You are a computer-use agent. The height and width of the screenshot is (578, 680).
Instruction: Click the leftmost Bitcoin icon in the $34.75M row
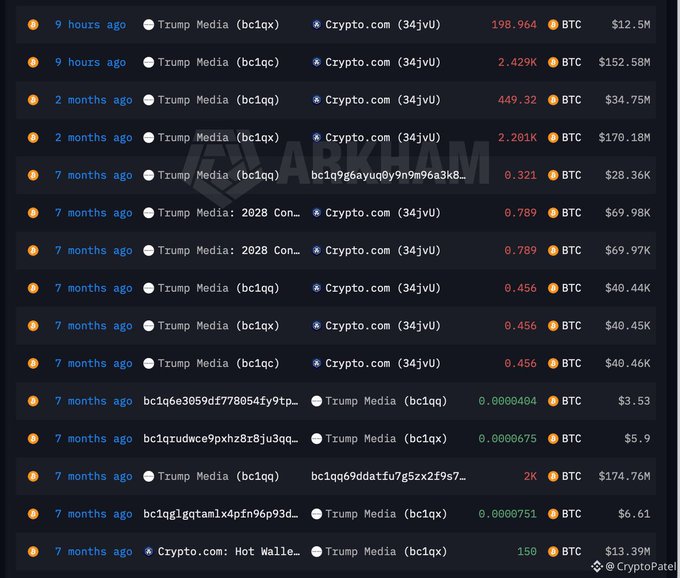coord(33,100)
